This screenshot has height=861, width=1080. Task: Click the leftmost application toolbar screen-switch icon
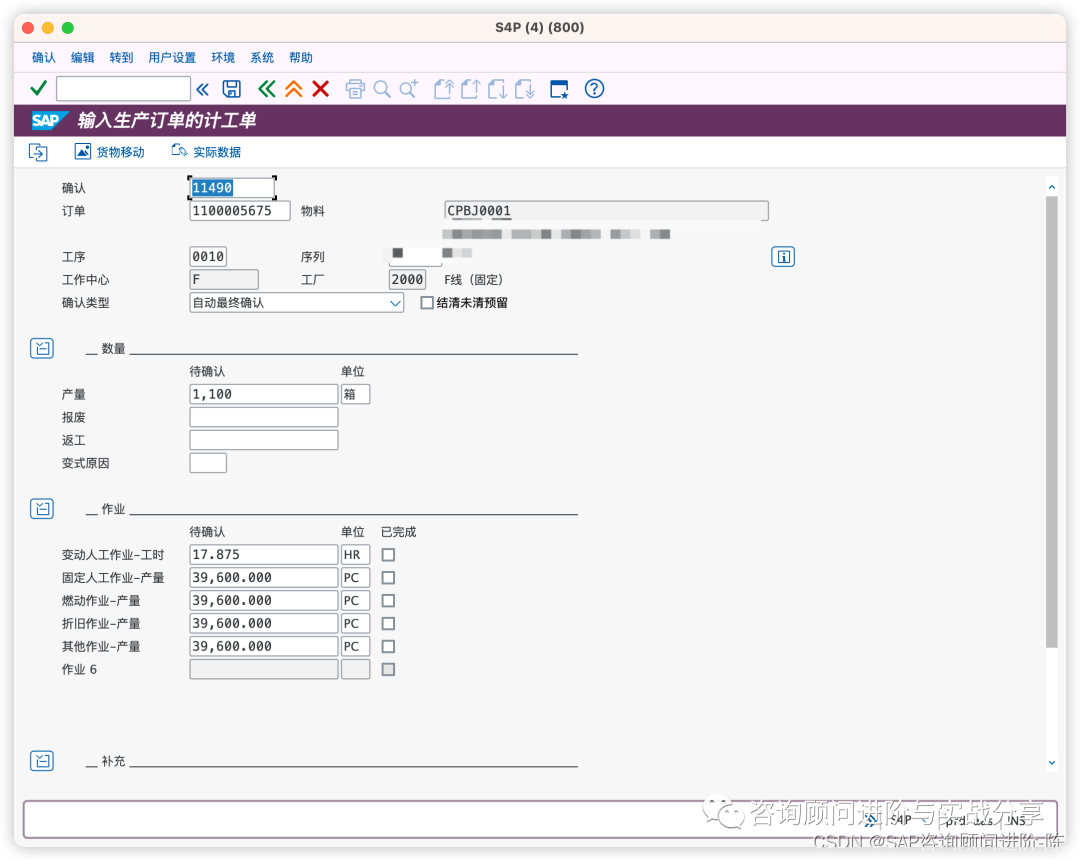pos(38,152)
